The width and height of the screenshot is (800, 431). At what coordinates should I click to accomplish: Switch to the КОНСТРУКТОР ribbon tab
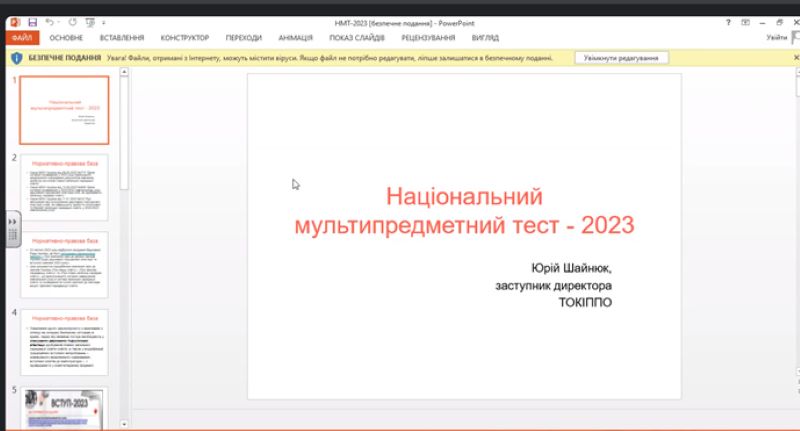pyautogui.click(x=185, y=38)
